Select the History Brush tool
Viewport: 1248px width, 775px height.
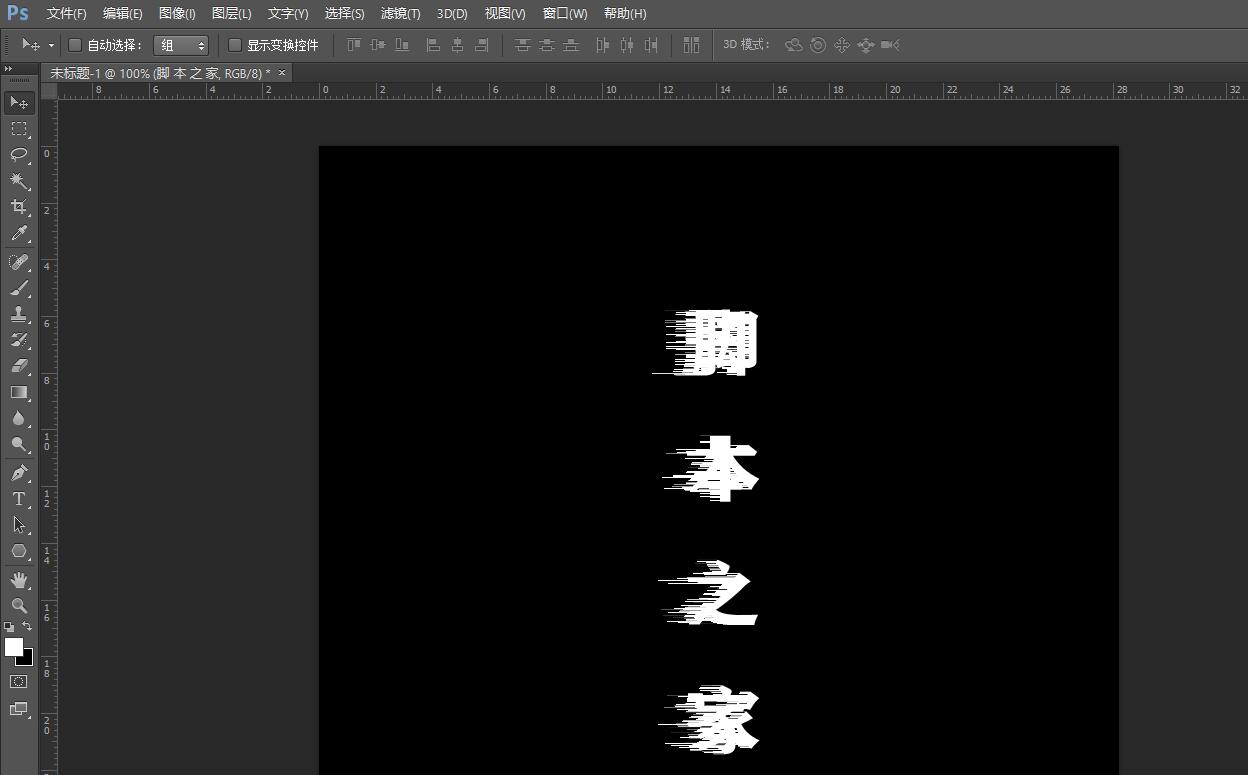19,340
